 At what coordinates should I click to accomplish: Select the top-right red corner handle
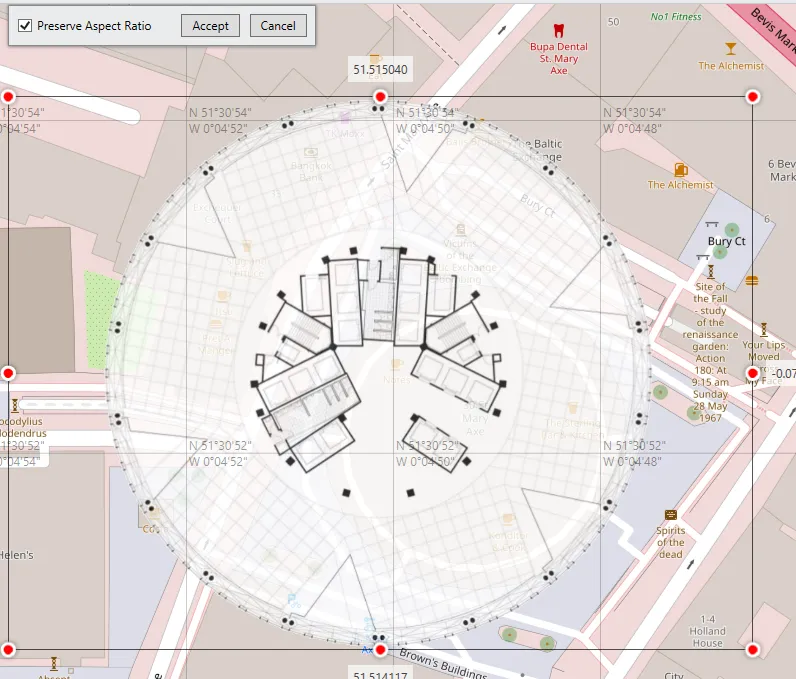click(752, 97)
